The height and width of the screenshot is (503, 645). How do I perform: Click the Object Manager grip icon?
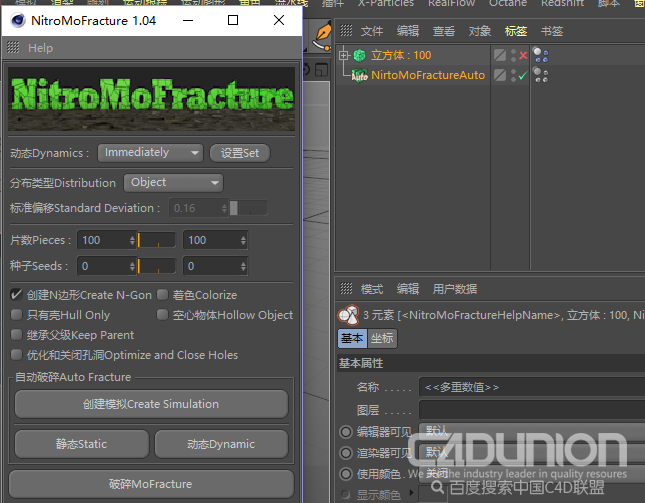(346, 30)
